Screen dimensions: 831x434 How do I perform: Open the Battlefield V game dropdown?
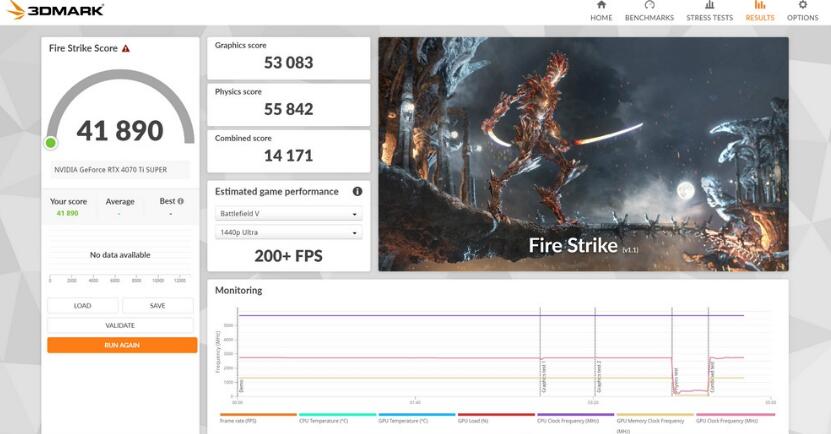click(288, 214)
